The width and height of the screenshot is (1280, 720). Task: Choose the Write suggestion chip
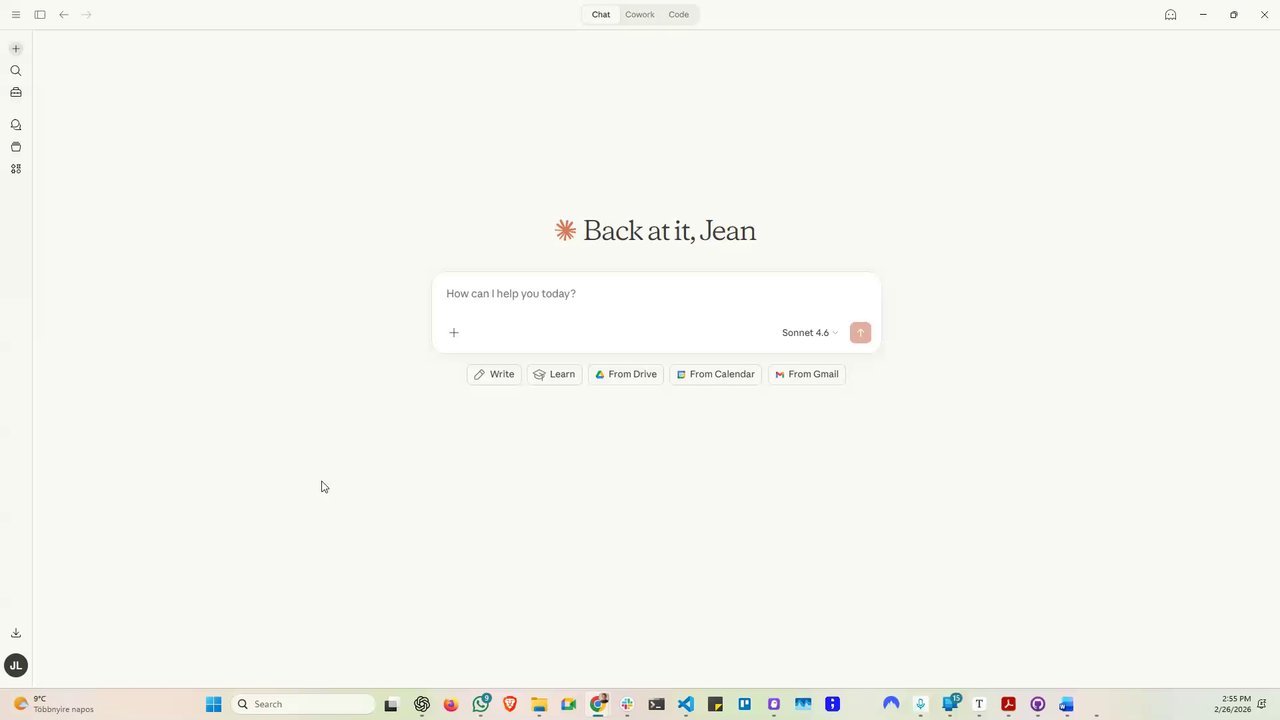pos(494,374)
